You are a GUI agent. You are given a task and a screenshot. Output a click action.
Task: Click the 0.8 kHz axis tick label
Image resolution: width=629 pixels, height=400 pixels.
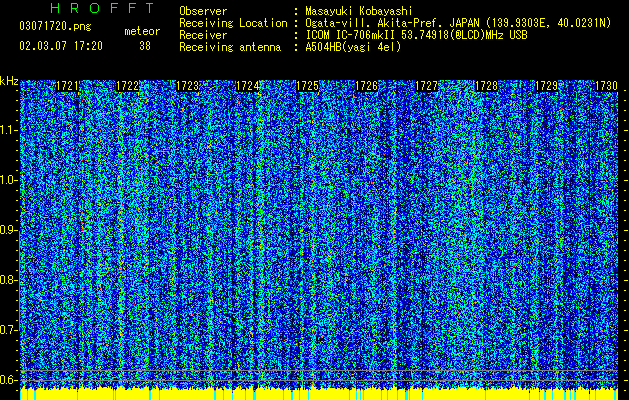pos(9,280)
